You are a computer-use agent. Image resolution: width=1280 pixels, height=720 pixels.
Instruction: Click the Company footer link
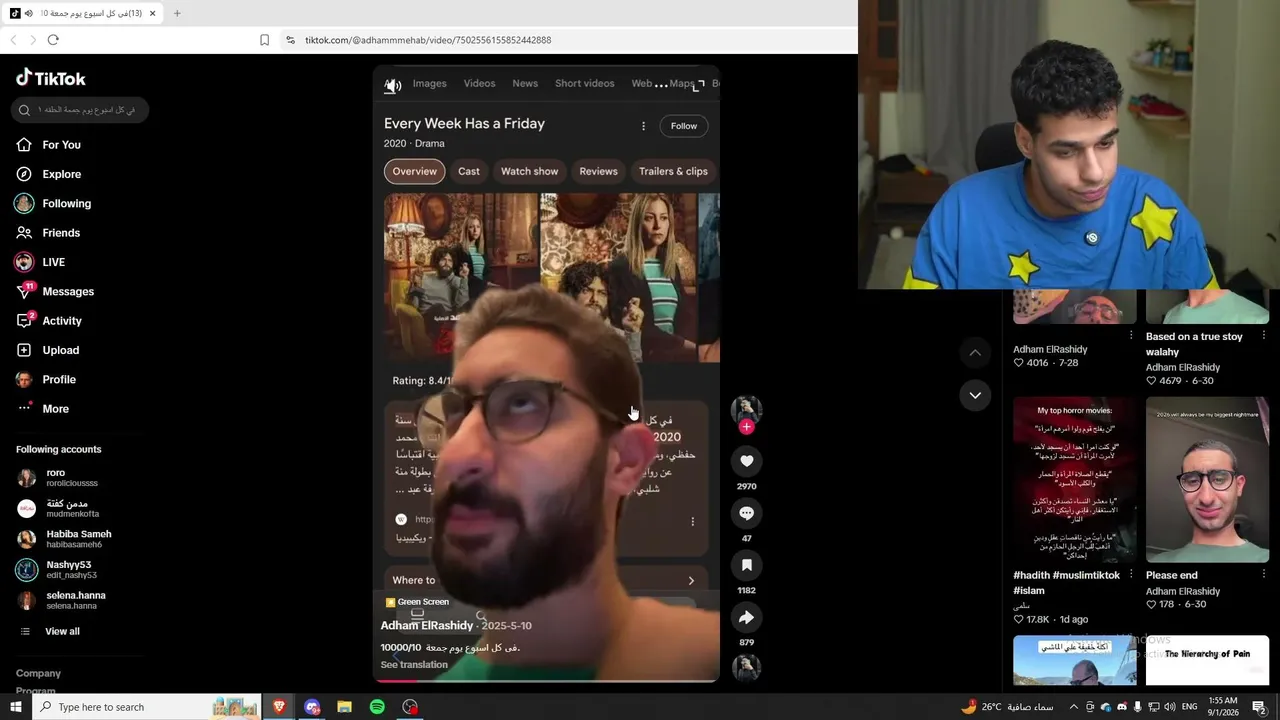(x=38, y=673)
